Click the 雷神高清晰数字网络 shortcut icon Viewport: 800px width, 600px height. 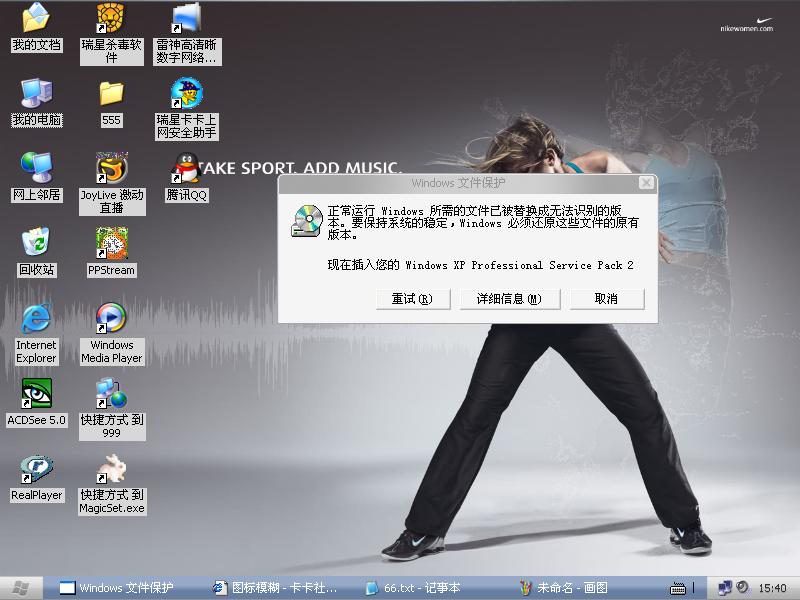click(186, 18)
